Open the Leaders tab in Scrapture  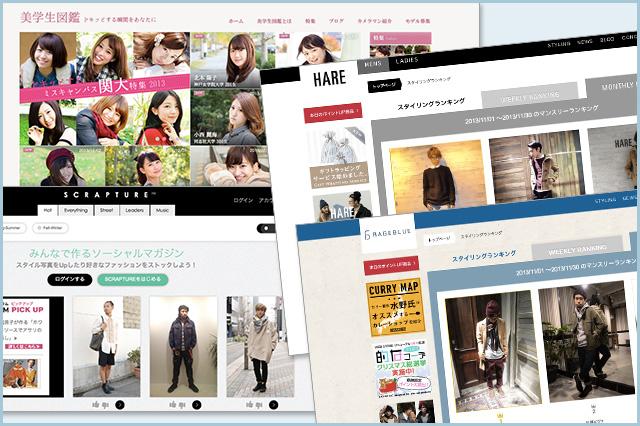click(x=134, y=210)
